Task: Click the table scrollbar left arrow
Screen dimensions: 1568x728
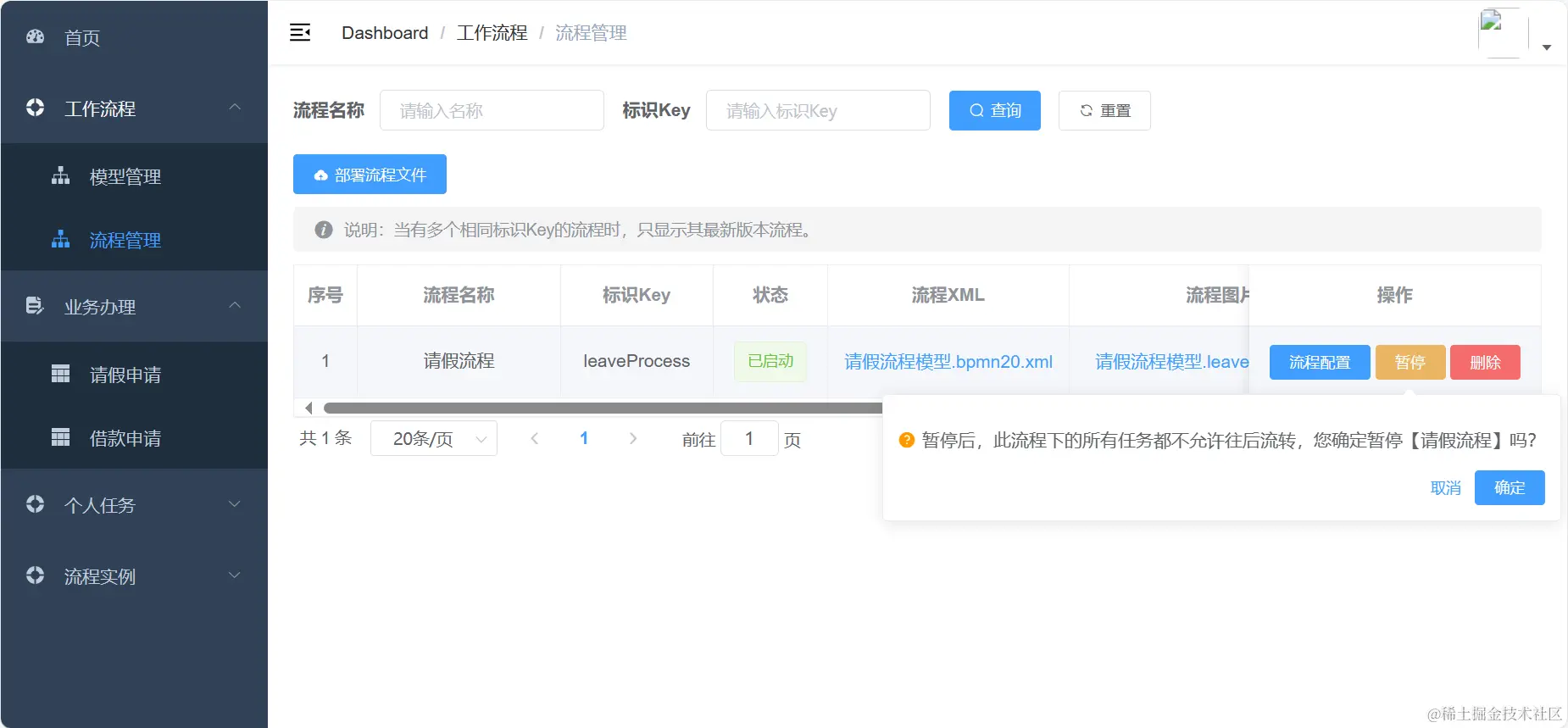Action: point(309,408)
